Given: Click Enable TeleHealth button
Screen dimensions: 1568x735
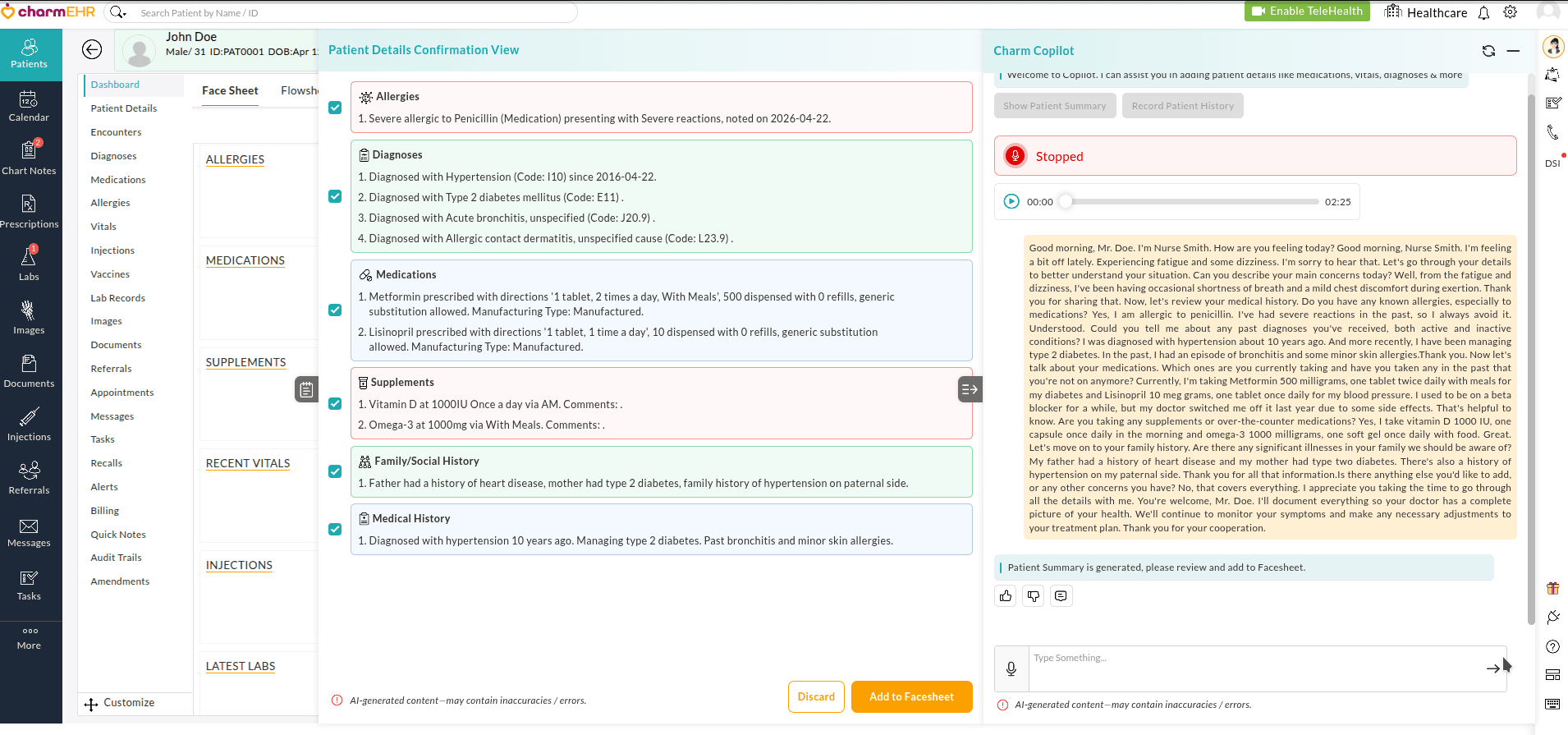Looking at the screenshot, I should 1307,11.
